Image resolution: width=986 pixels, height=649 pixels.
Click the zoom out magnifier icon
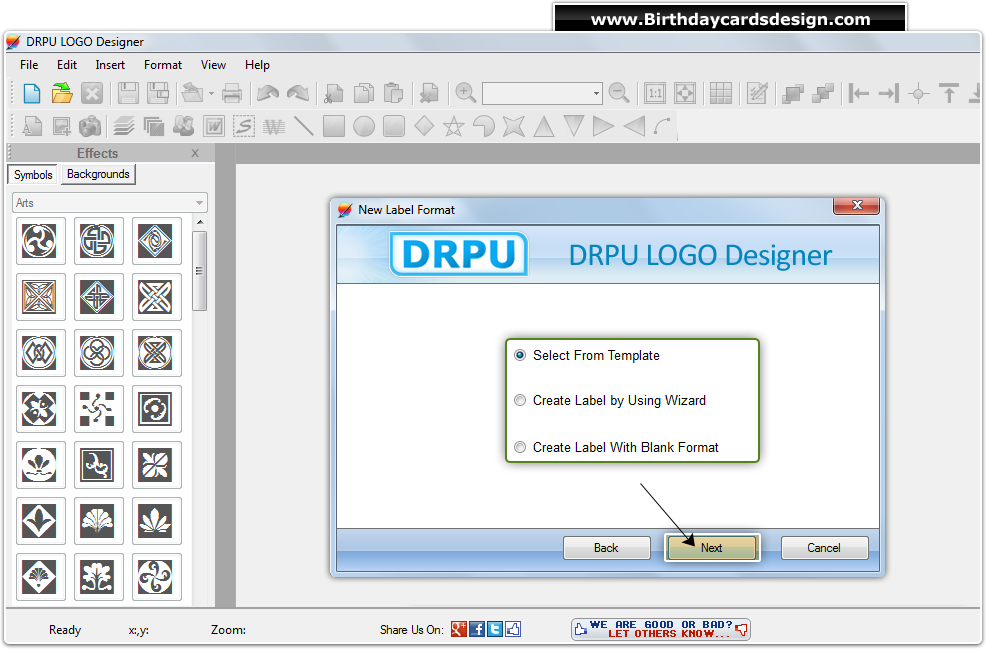619,93
